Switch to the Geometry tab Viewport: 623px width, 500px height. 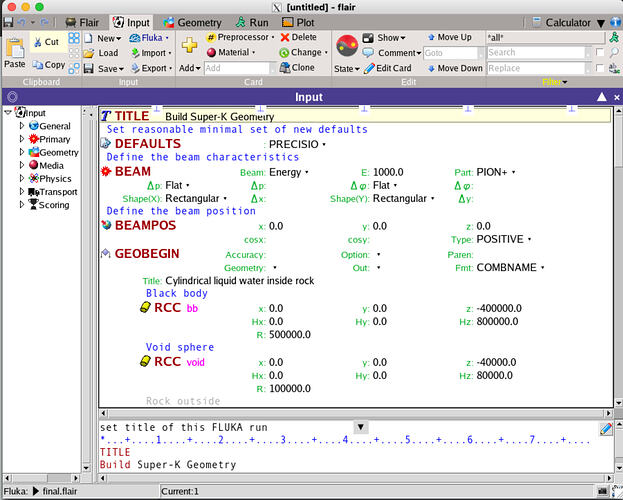click(192, 23)
